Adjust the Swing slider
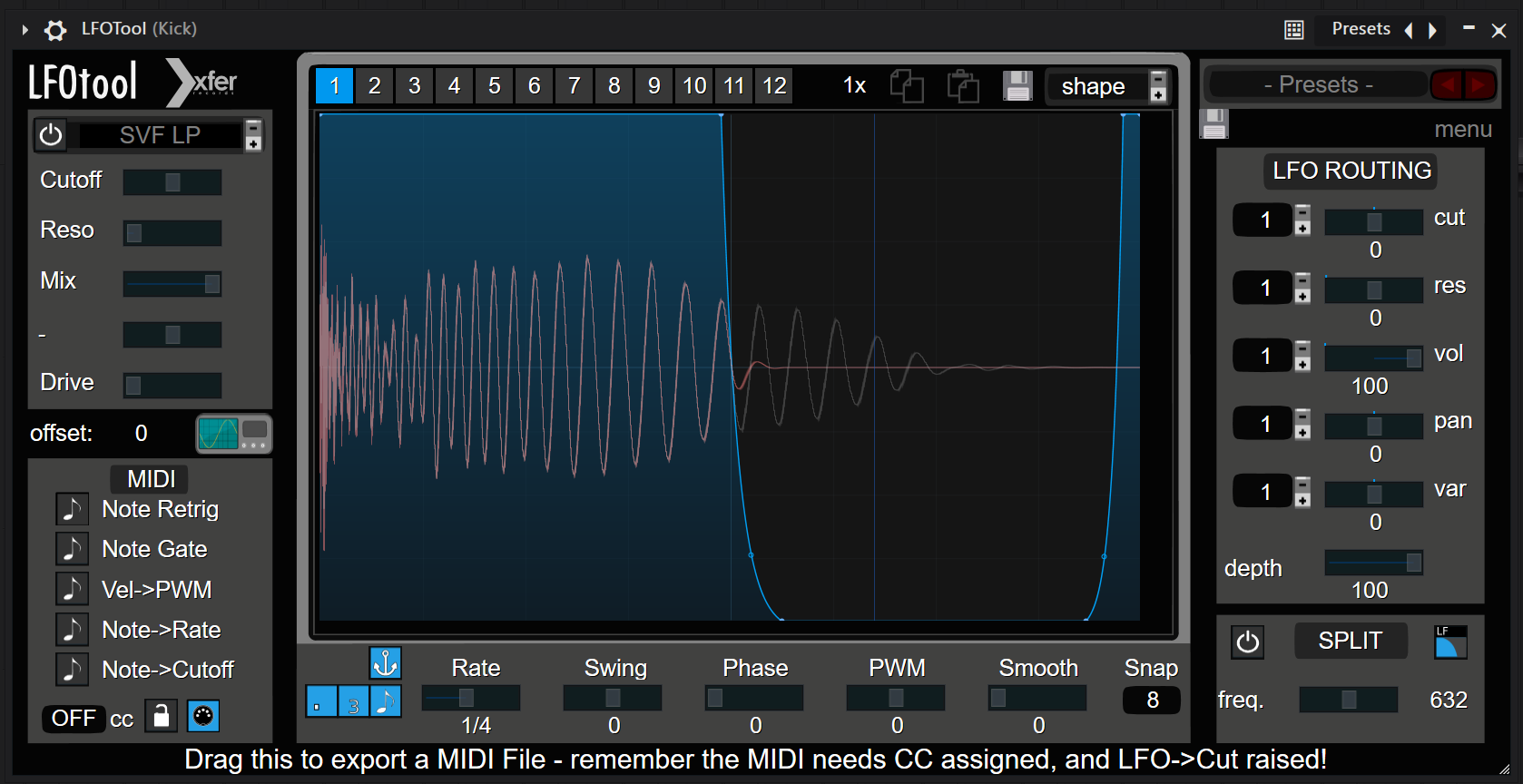Screen dimensions: 1523x784 (x=613, y=698)
